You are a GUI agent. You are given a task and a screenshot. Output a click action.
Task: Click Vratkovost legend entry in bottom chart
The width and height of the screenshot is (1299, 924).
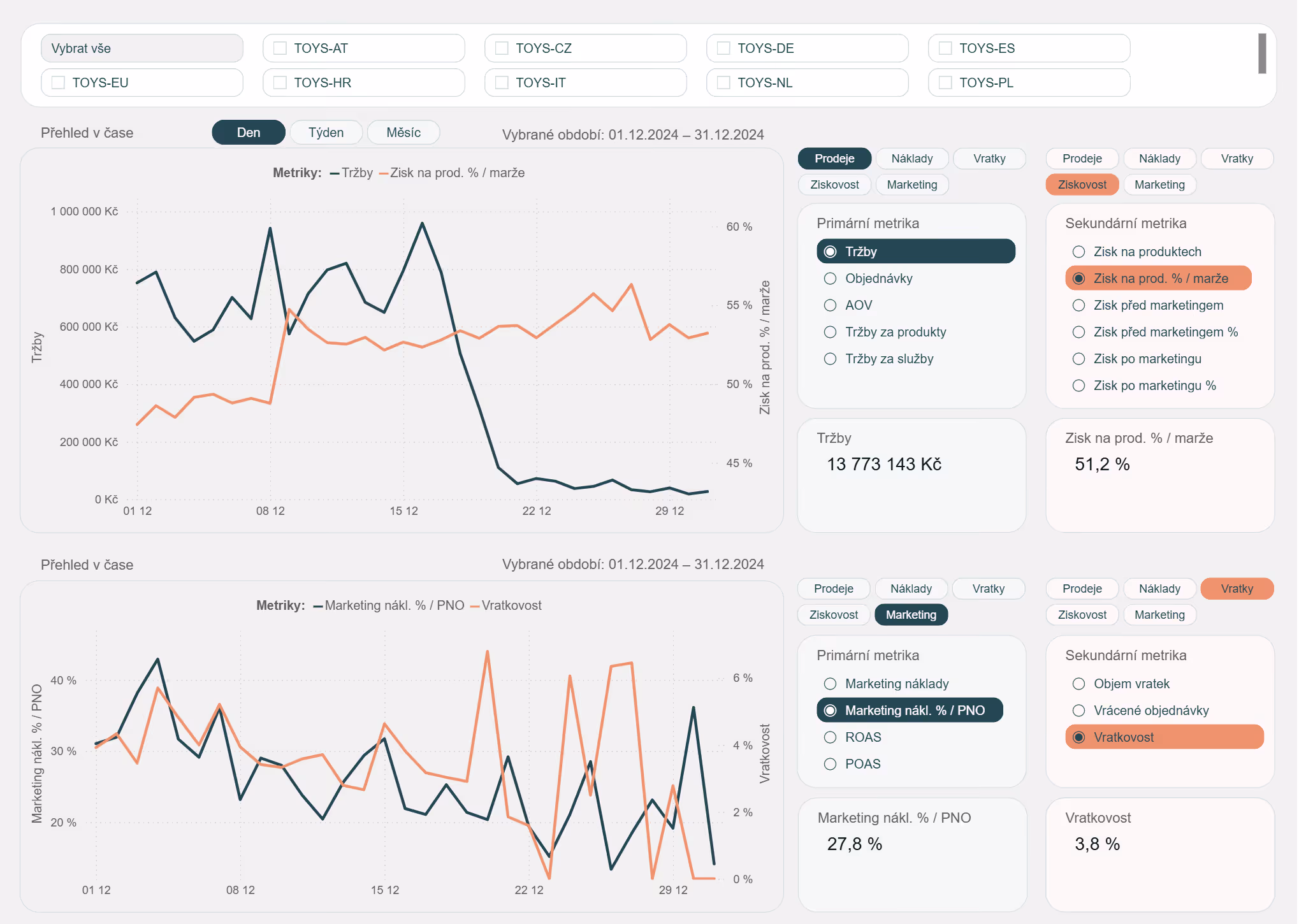[x=506, y=605]
